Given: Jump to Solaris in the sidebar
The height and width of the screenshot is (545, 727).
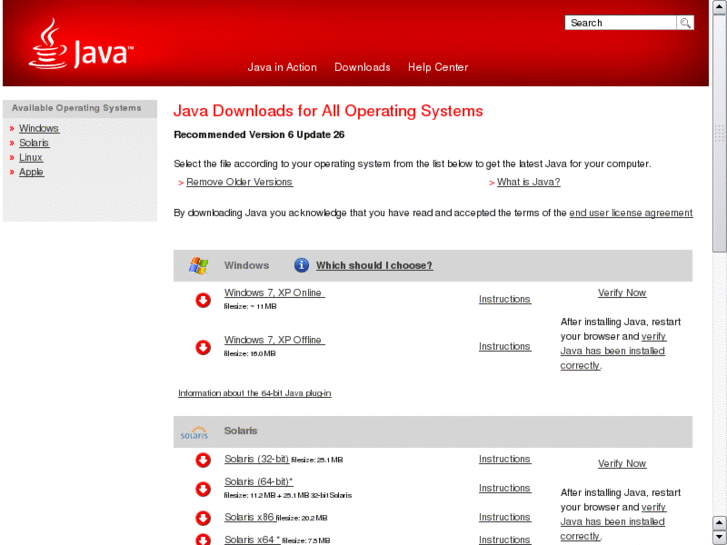Looking at the screenshot, I should point(34,143).
